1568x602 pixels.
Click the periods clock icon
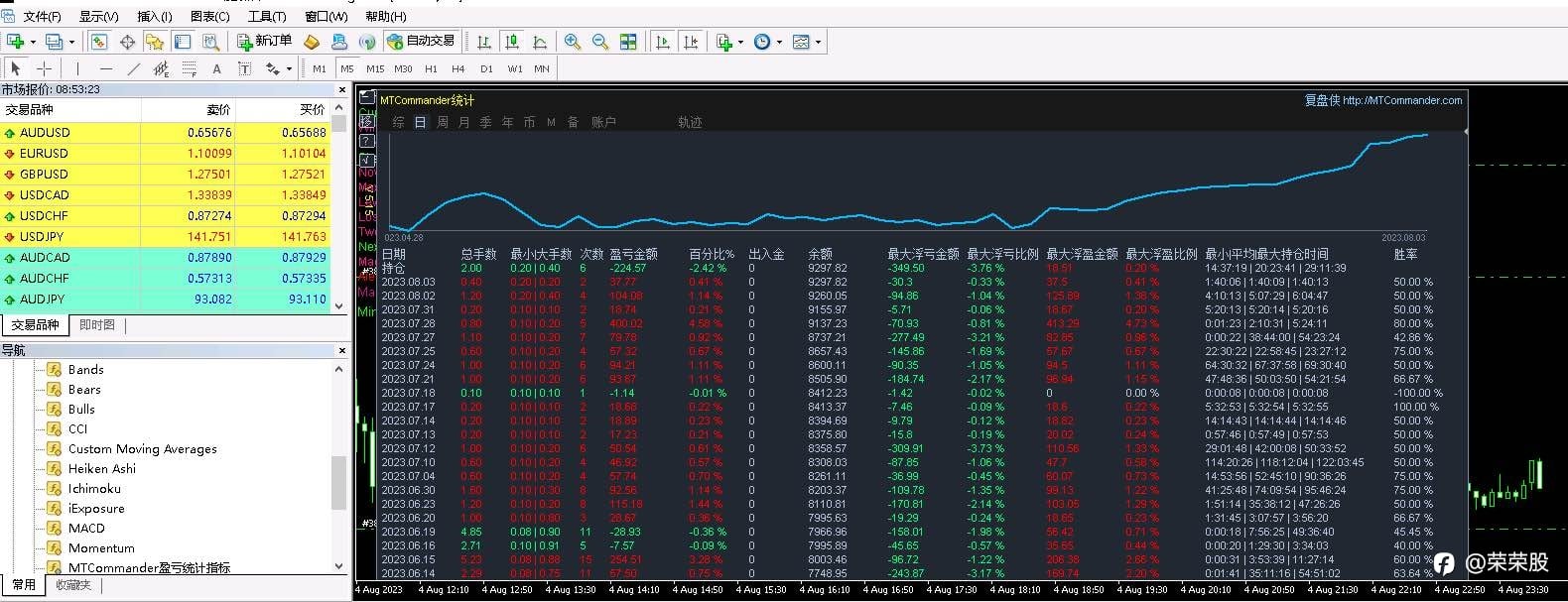[x=762, y=42]
